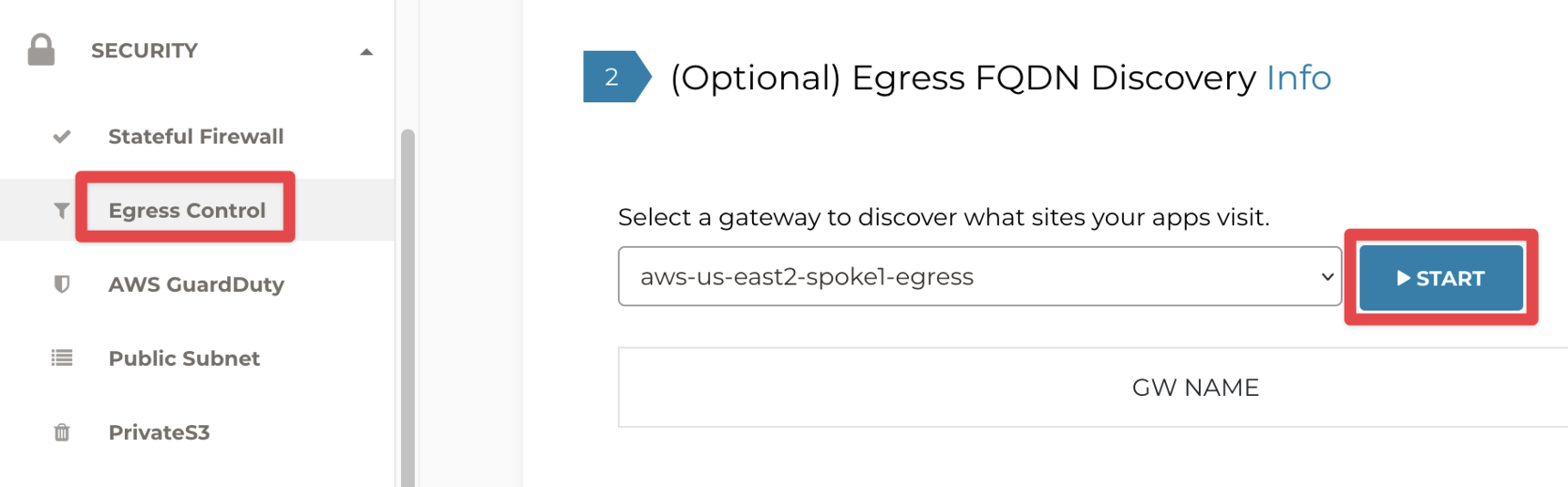Click the AWS GuardDuty shield icon
Image resolution: width=1568 pixels, height=487 pixels.
click(62, 285)
